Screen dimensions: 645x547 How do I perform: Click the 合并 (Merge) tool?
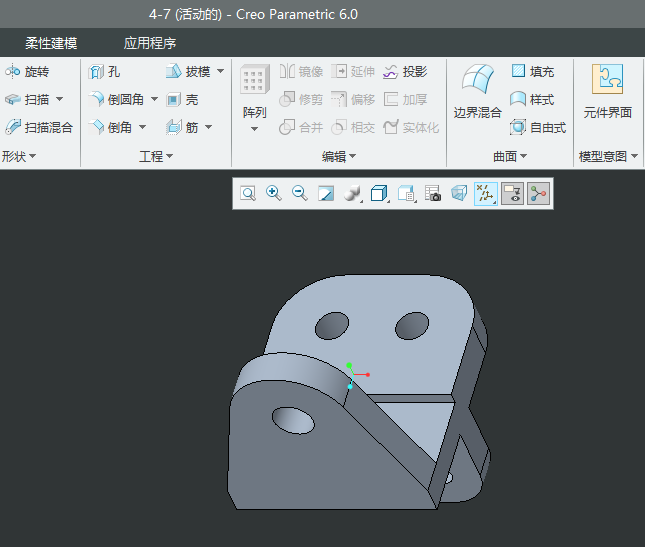[301, 127]
